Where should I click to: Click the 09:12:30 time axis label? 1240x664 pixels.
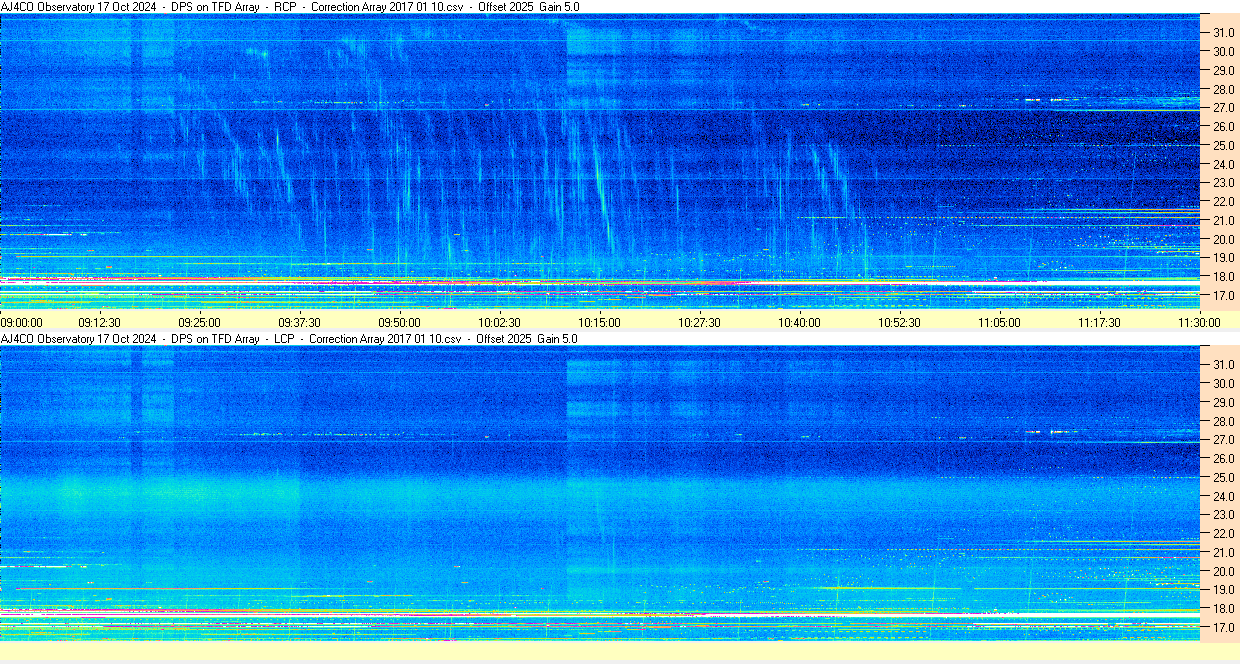click(x=100, y=322)
